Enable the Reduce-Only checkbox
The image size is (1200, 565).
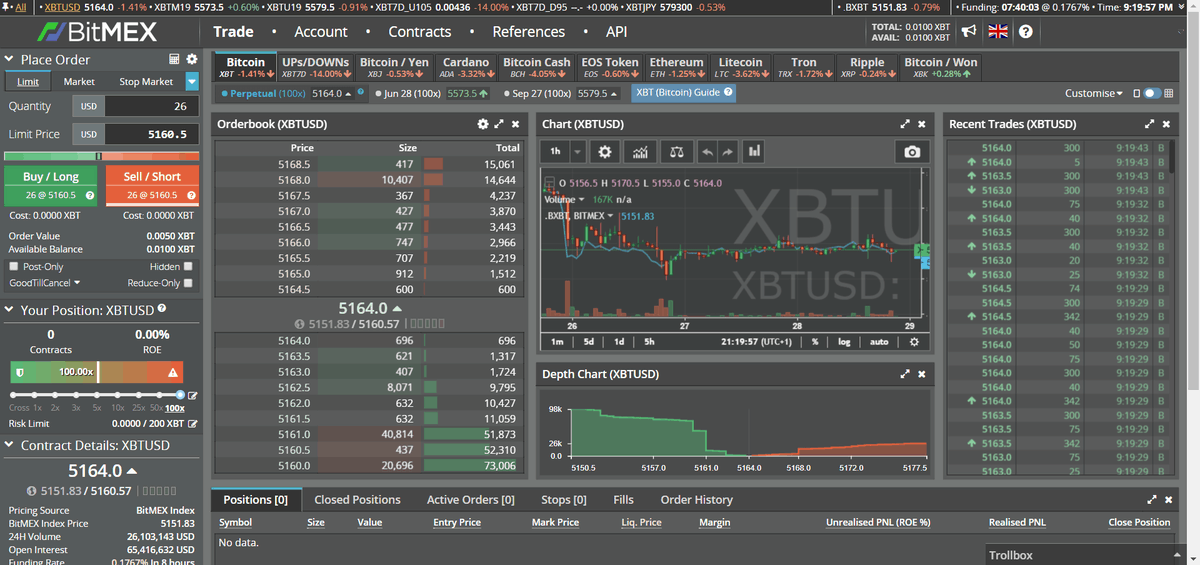coord(188,283)
